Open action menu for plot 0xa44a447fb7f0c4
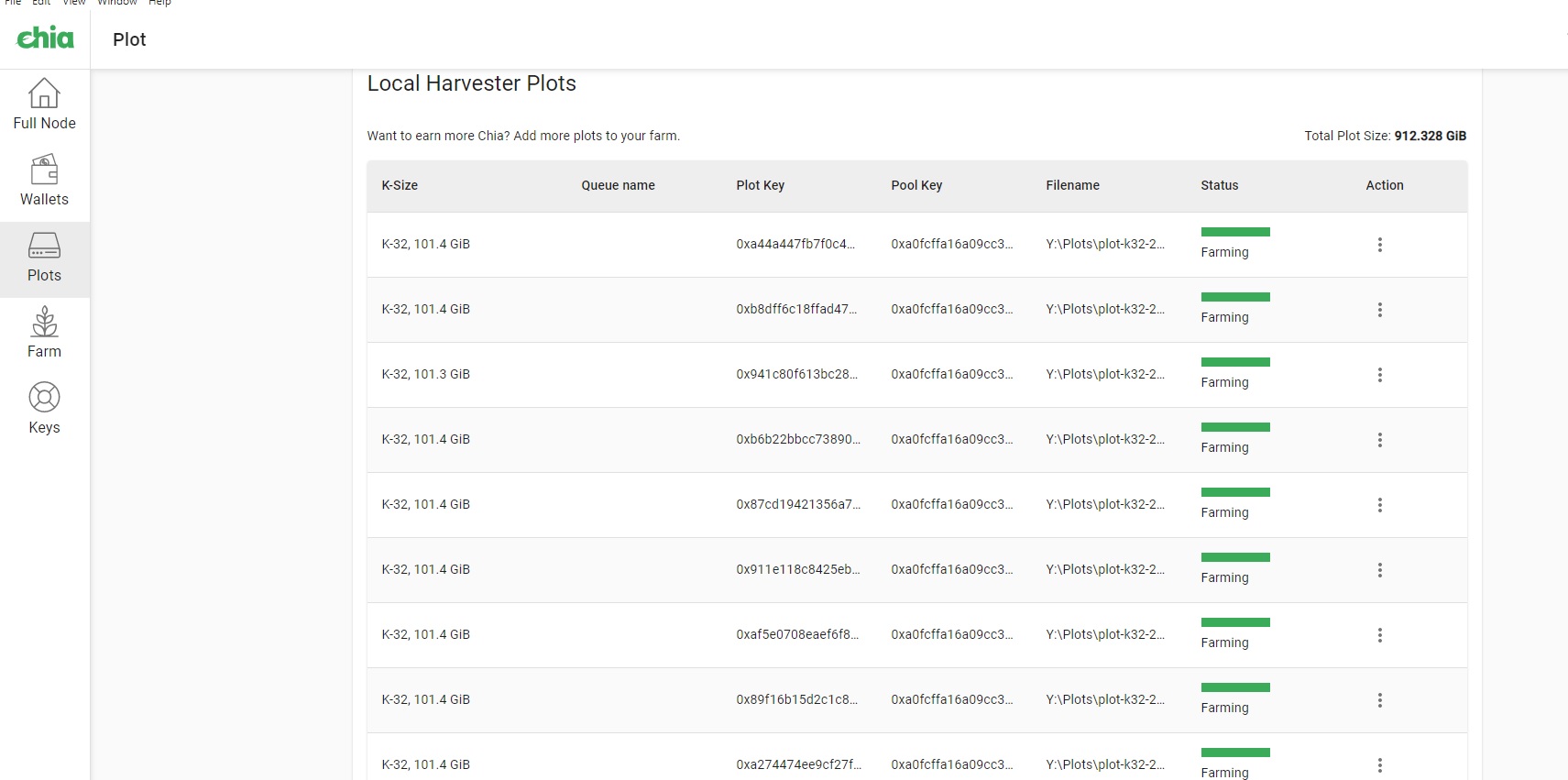The width and height of the screenshot is (1568, 780). pyautogui.click(x=1379, y=245)
